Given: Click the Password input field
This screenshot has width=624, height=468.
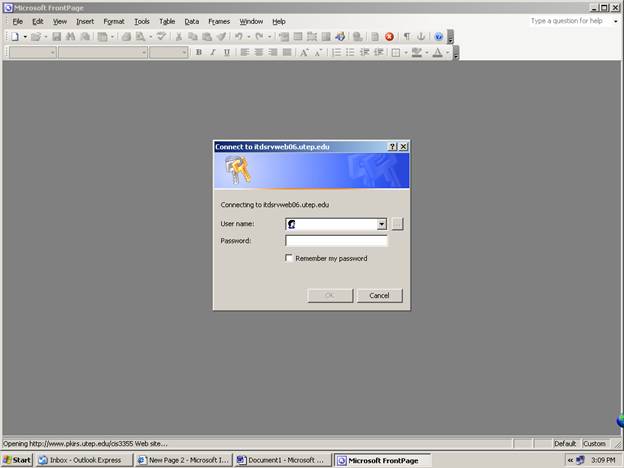Looking at the screenshot, I should 336,241.
